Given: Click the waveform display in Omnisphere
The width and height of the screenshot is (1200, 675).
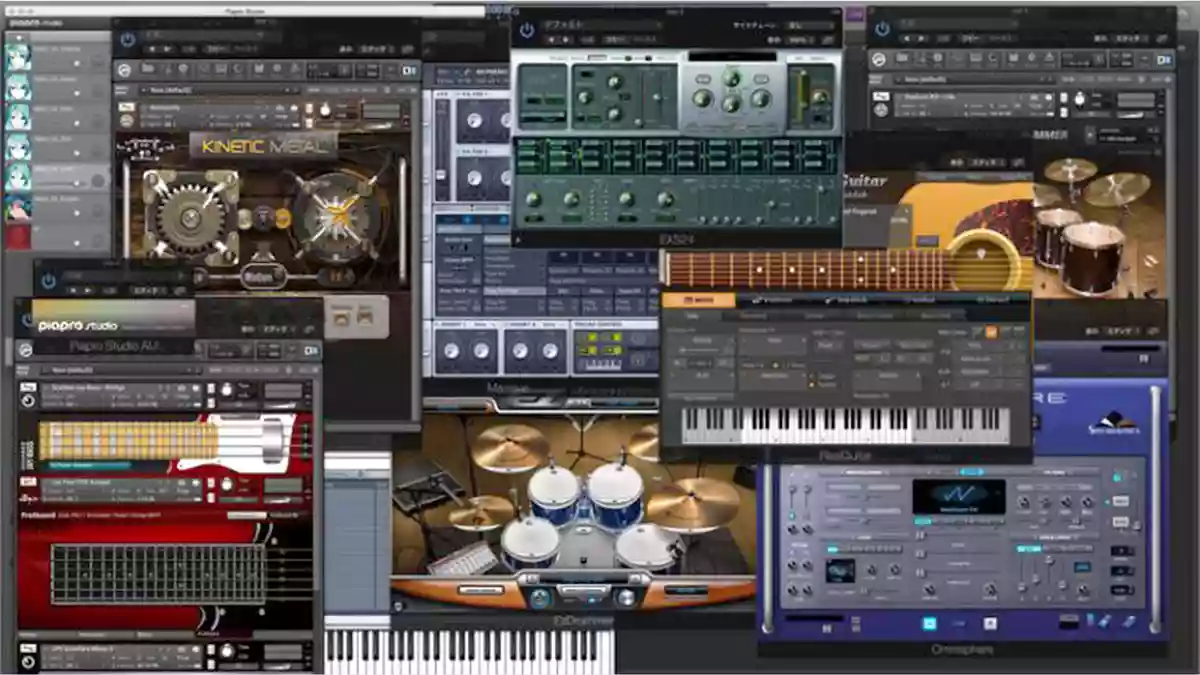Looking at the screenshot, I should tap(959, 497).
